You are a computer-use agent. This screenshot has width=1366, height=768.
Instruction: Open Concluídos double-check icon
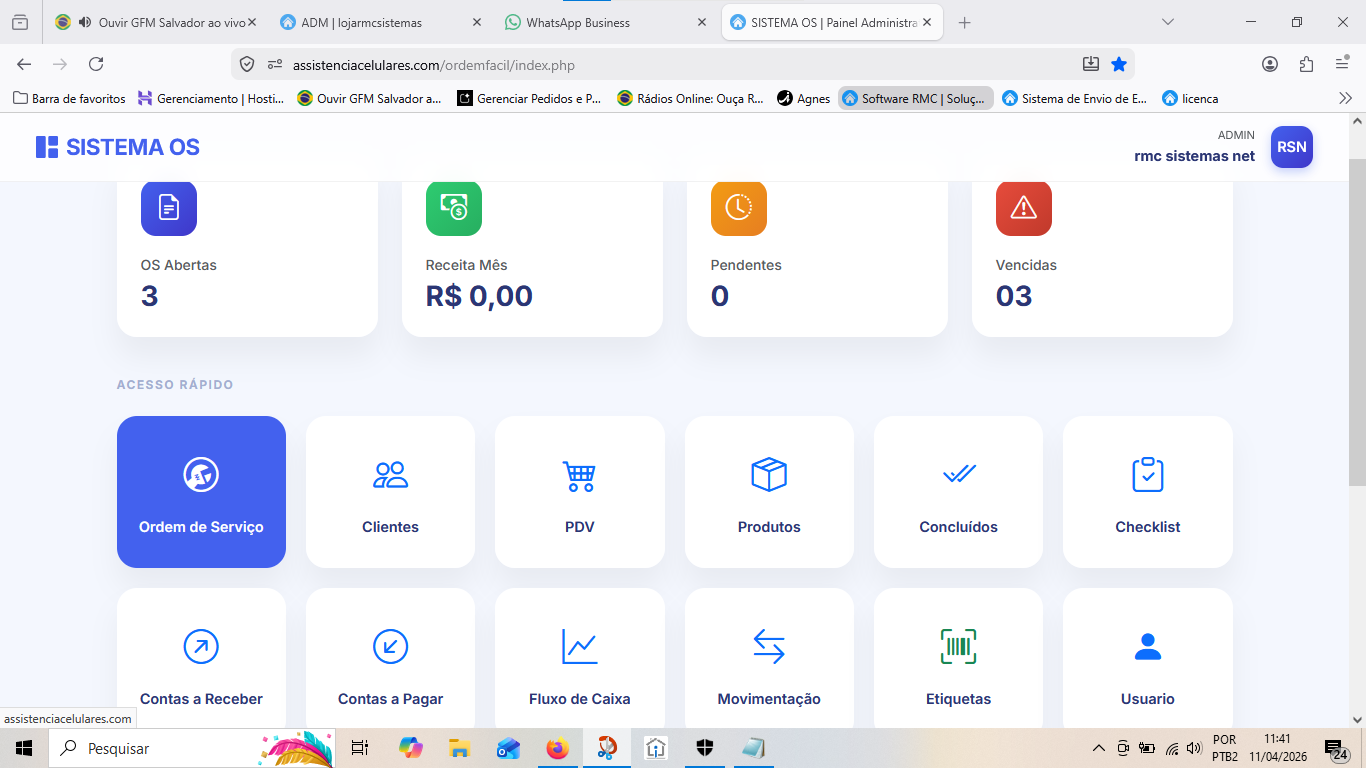[x=959, y=474]
